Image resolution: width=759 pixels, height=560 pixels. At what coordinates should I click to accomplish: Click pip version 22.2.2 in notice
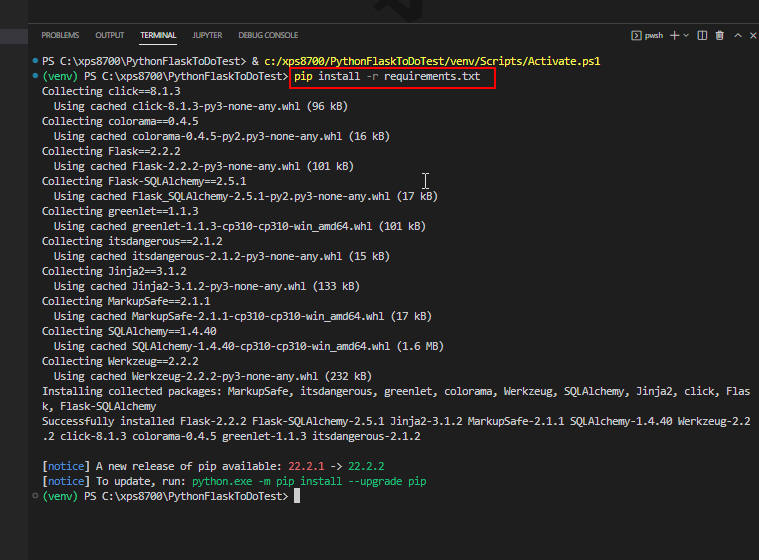[x=366, y=467]
